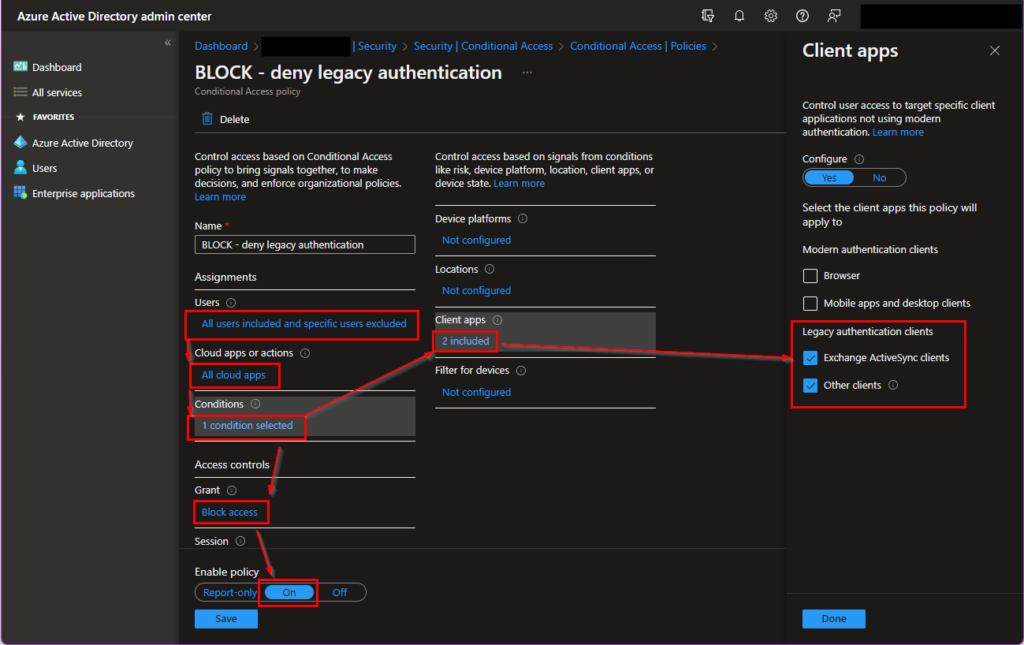Set Enable policy to Report-only

pyautogui.click(x=230, y=592)
